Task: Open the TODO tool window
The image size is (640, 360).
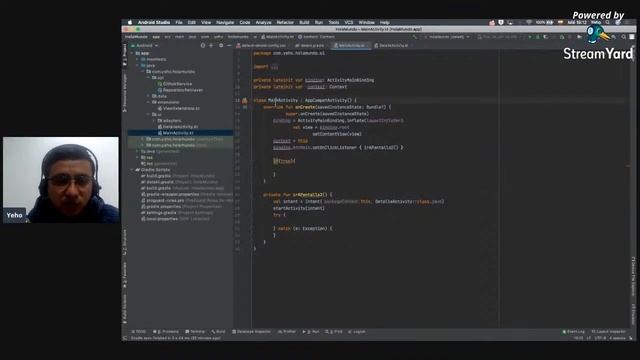Action: click(138, 331)
